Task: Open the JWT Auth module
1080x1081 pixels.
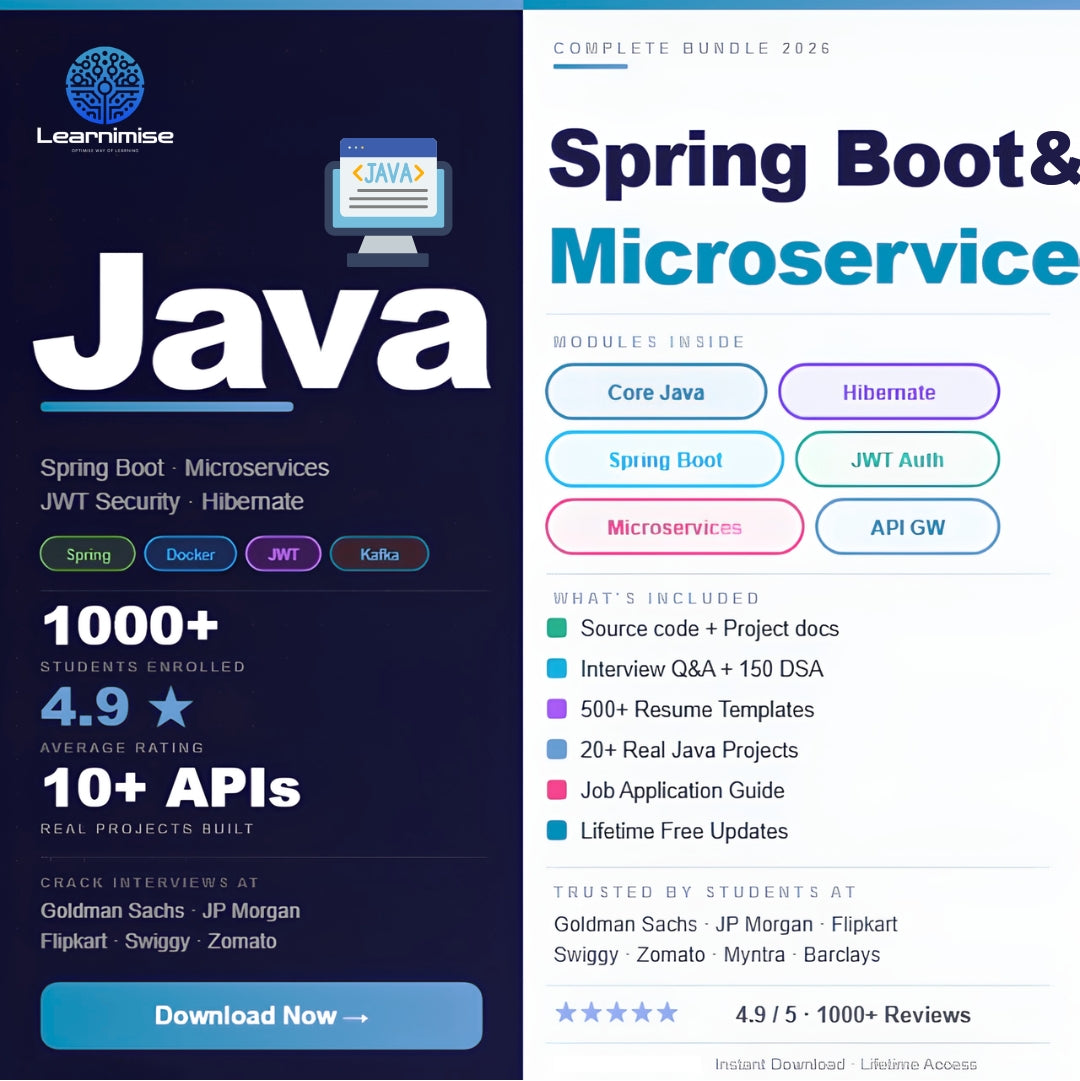Action: tap(897, 459)
